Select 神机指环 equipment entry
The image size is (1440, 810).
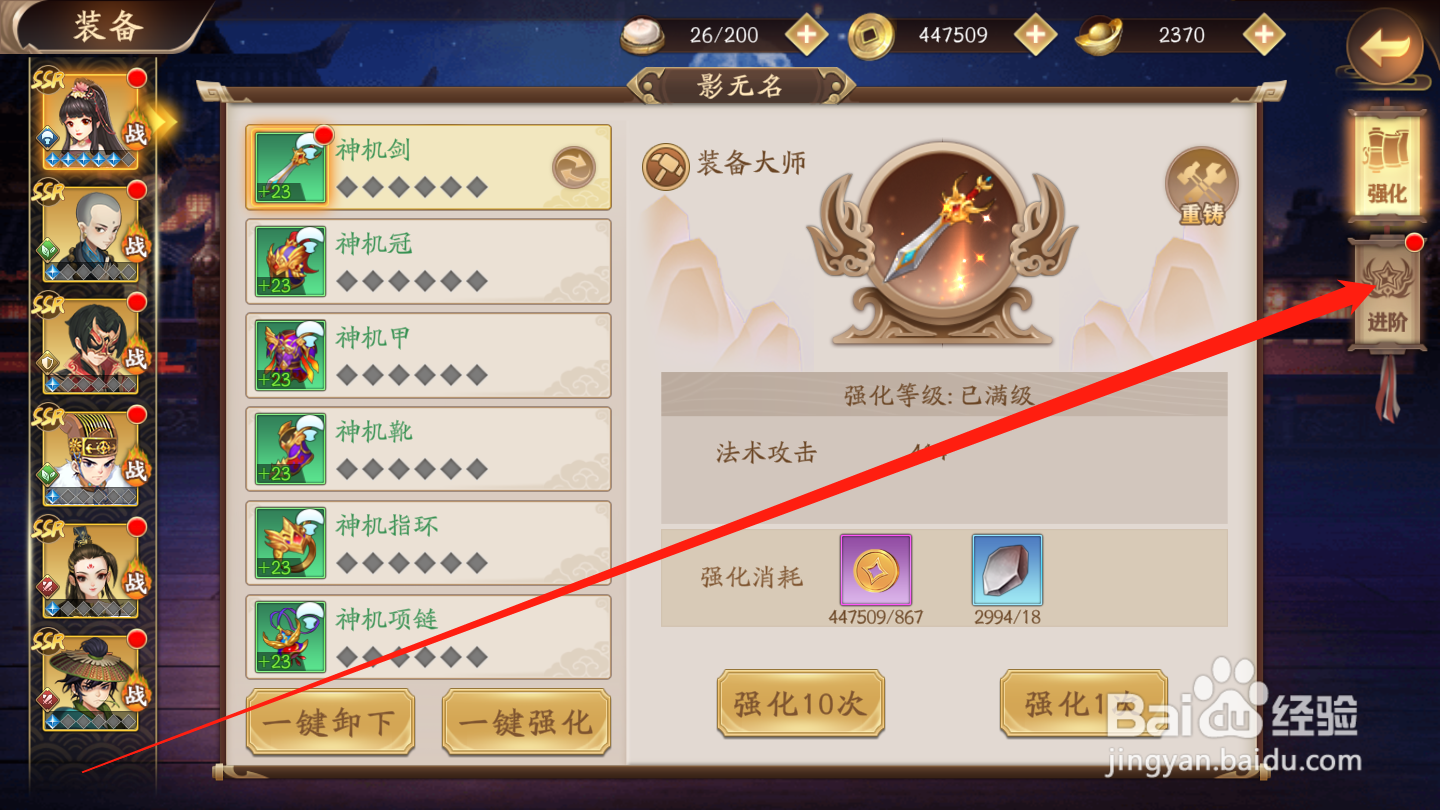429,543
